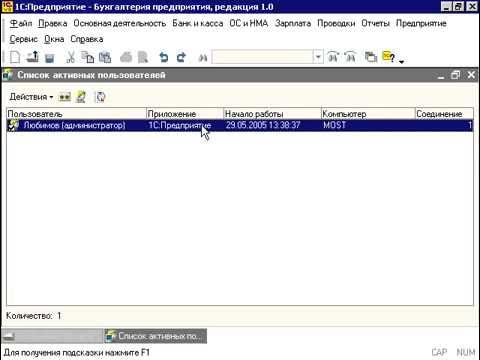Click the Print preview toolbar icon
The height and width of the screenshot is (360, 480).
pyautogui.click(x=143, y=57)
